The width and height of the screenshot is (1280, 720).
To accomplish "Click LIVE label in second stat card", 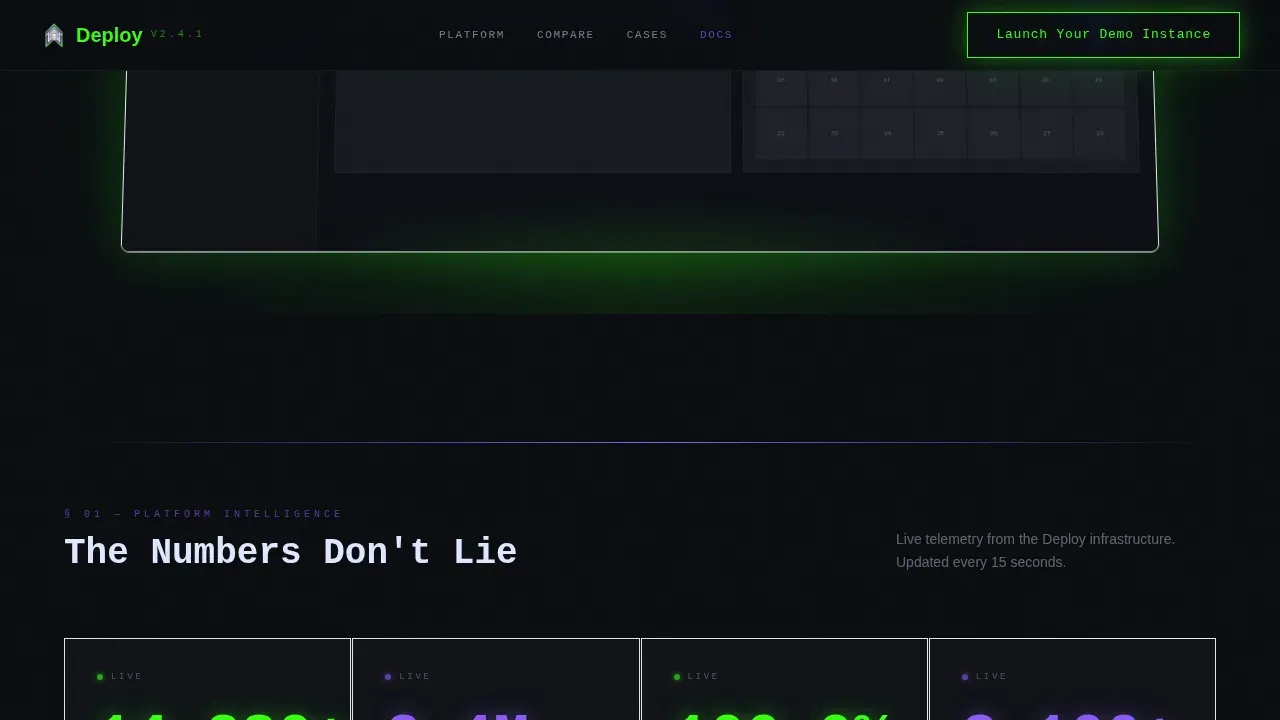I will point(415,677).
